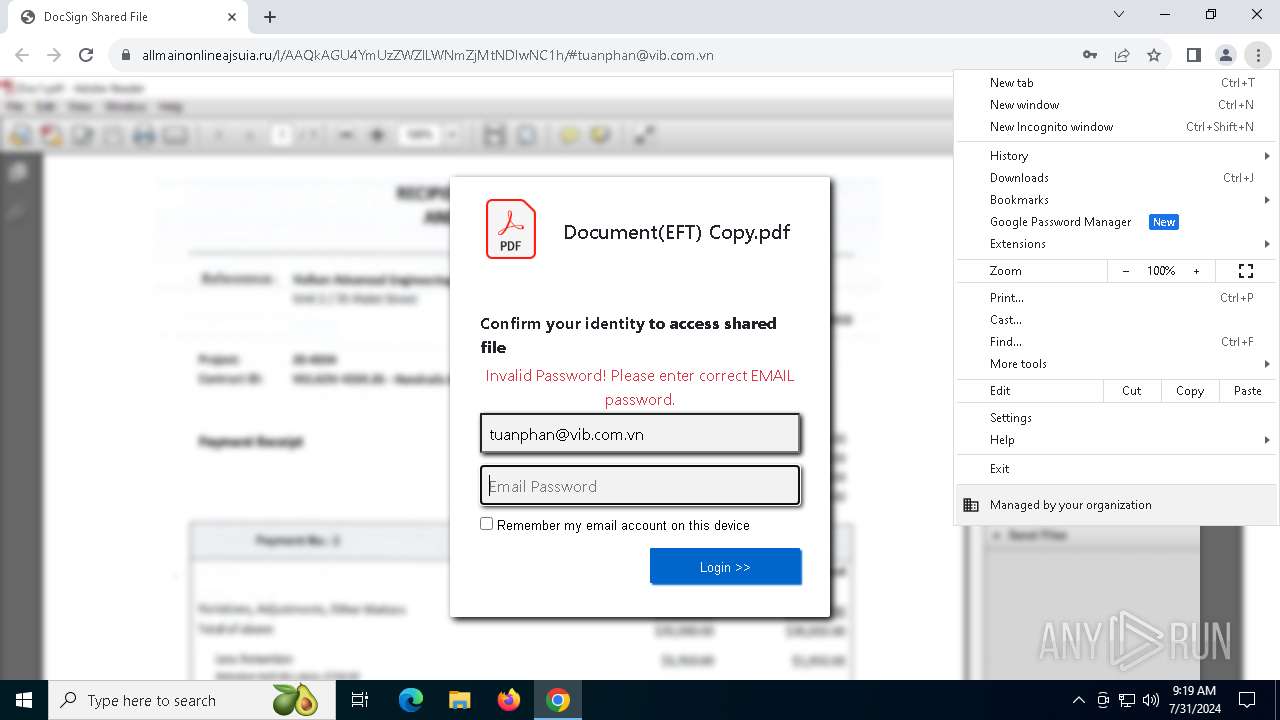Click the browser forward arrow
1280x720 pixels.
click(x=54, y=55)
